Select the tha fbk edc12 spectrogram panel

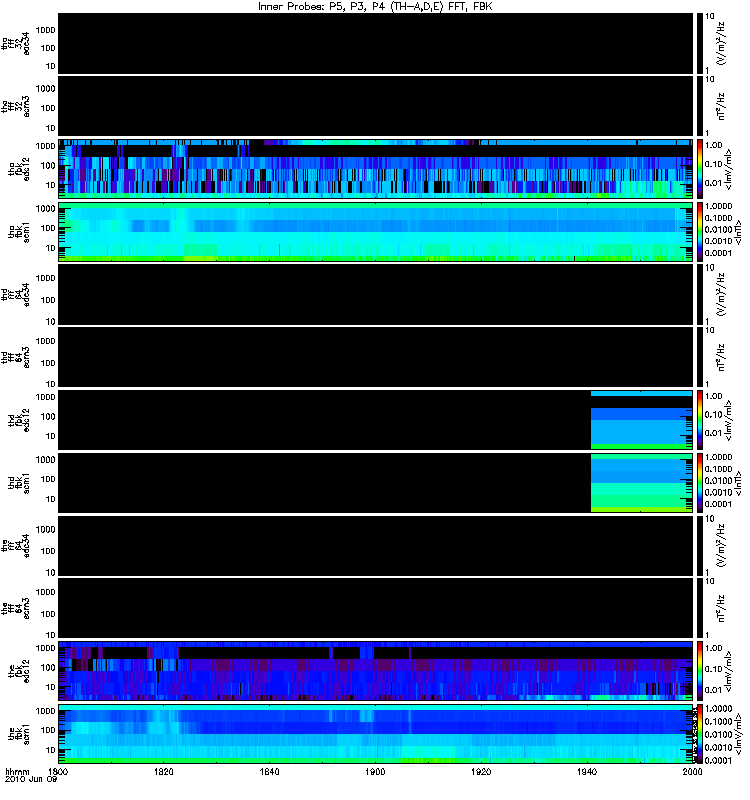coord(376,169)
